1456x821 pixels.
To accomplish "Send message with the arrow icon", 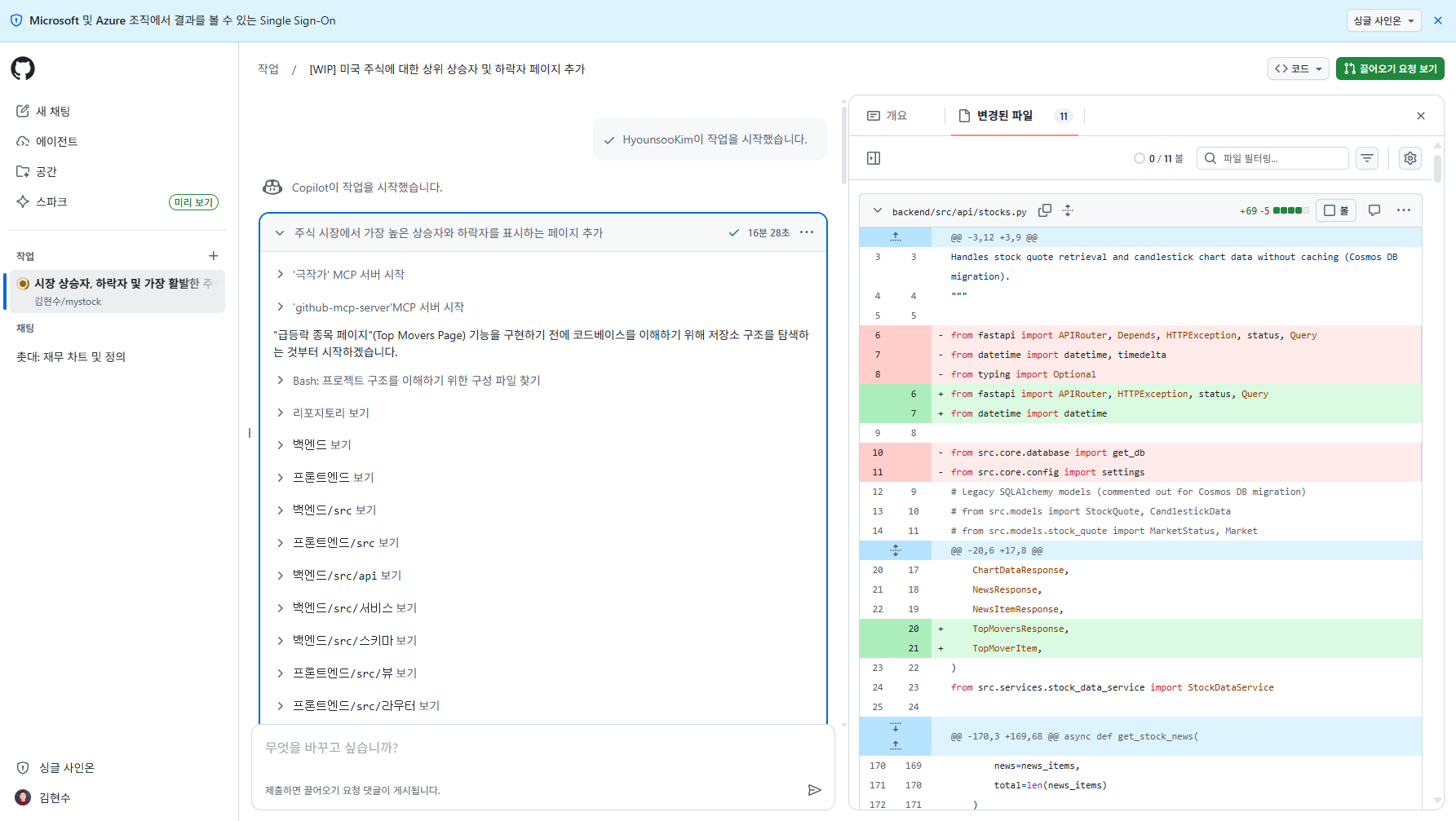I will [814, 790].
